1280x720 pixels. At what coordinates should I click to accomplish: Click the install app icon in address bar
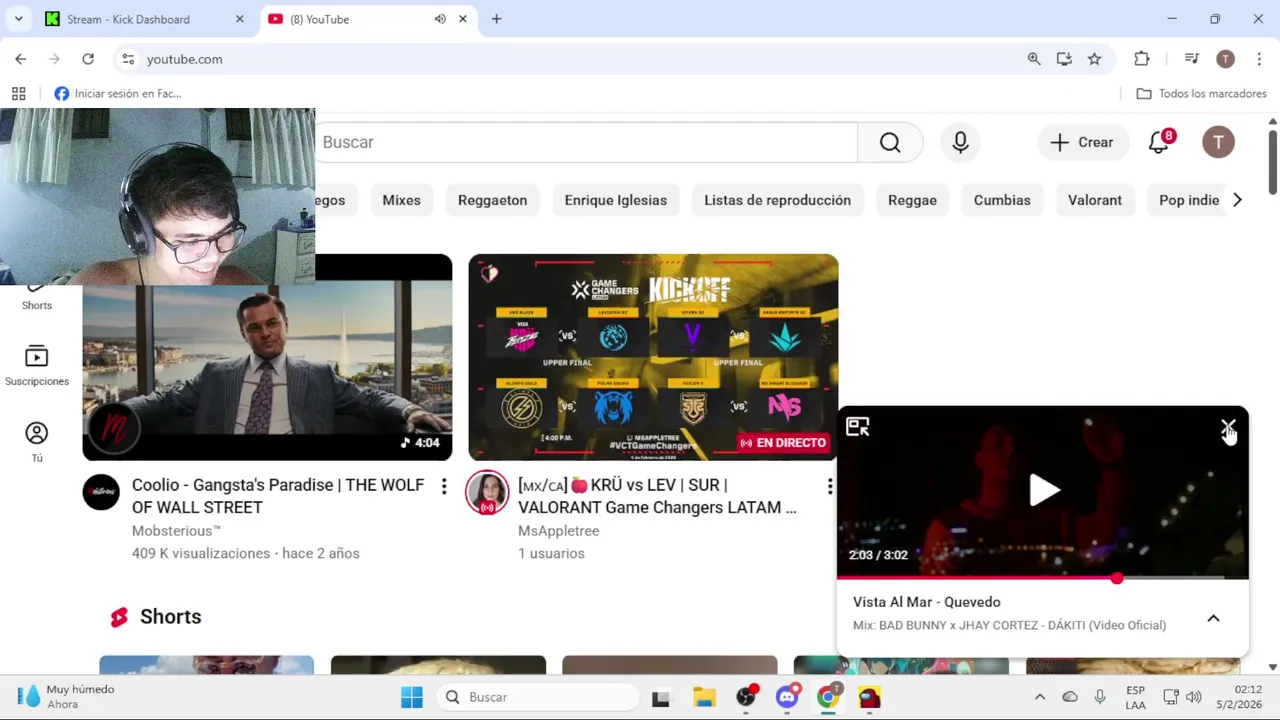(x=1064, y=59)
